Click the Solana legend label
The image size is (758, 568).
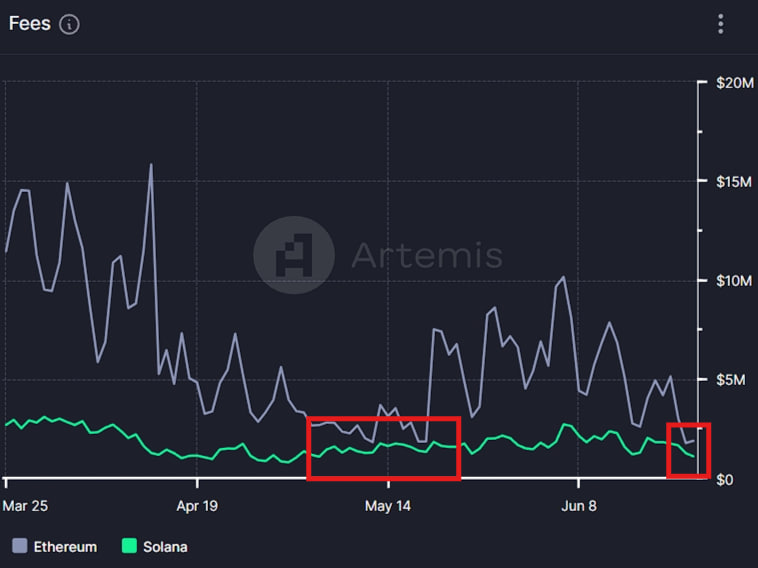pos(165,547)
